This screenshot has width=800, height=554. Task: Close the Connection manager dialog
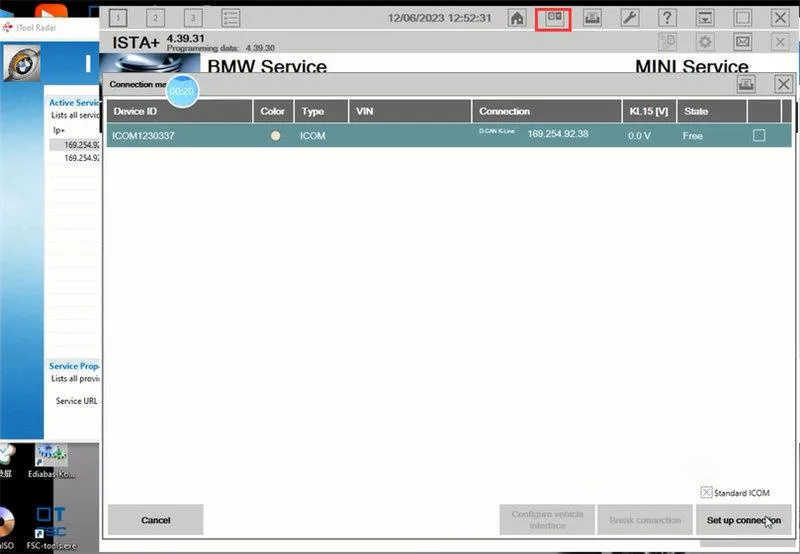pyautogui.click(x=783, y=84)
